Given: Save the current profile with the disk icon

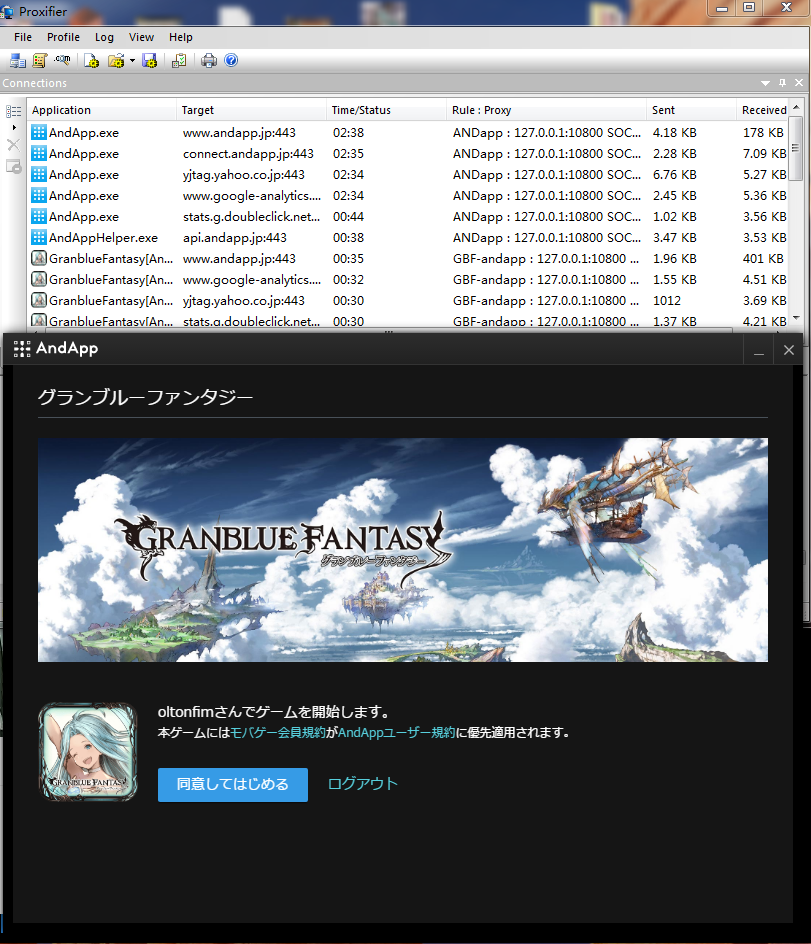Looking at the screenshot, I should pos(149,61).
